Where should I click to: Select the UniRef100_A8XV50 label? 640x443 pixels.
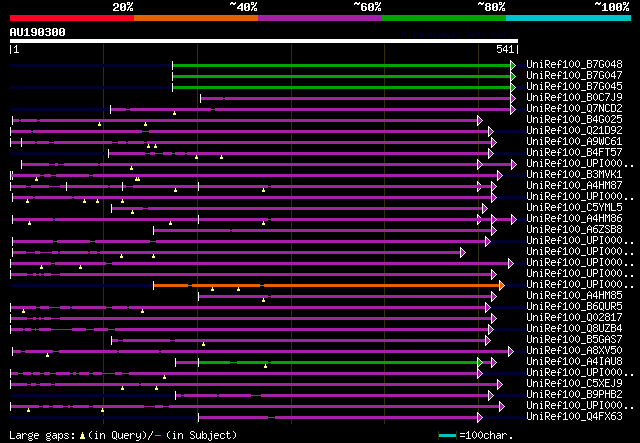point(574,351)
